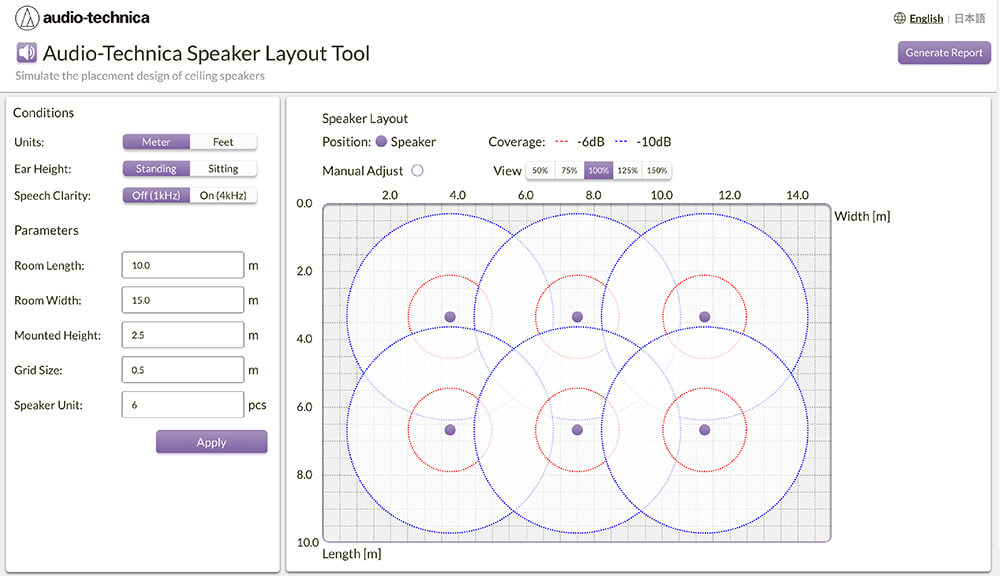Set view zoom to 50%
Image resolution: width=1000 pixels, height=576 pixels.
click(540, 170)
